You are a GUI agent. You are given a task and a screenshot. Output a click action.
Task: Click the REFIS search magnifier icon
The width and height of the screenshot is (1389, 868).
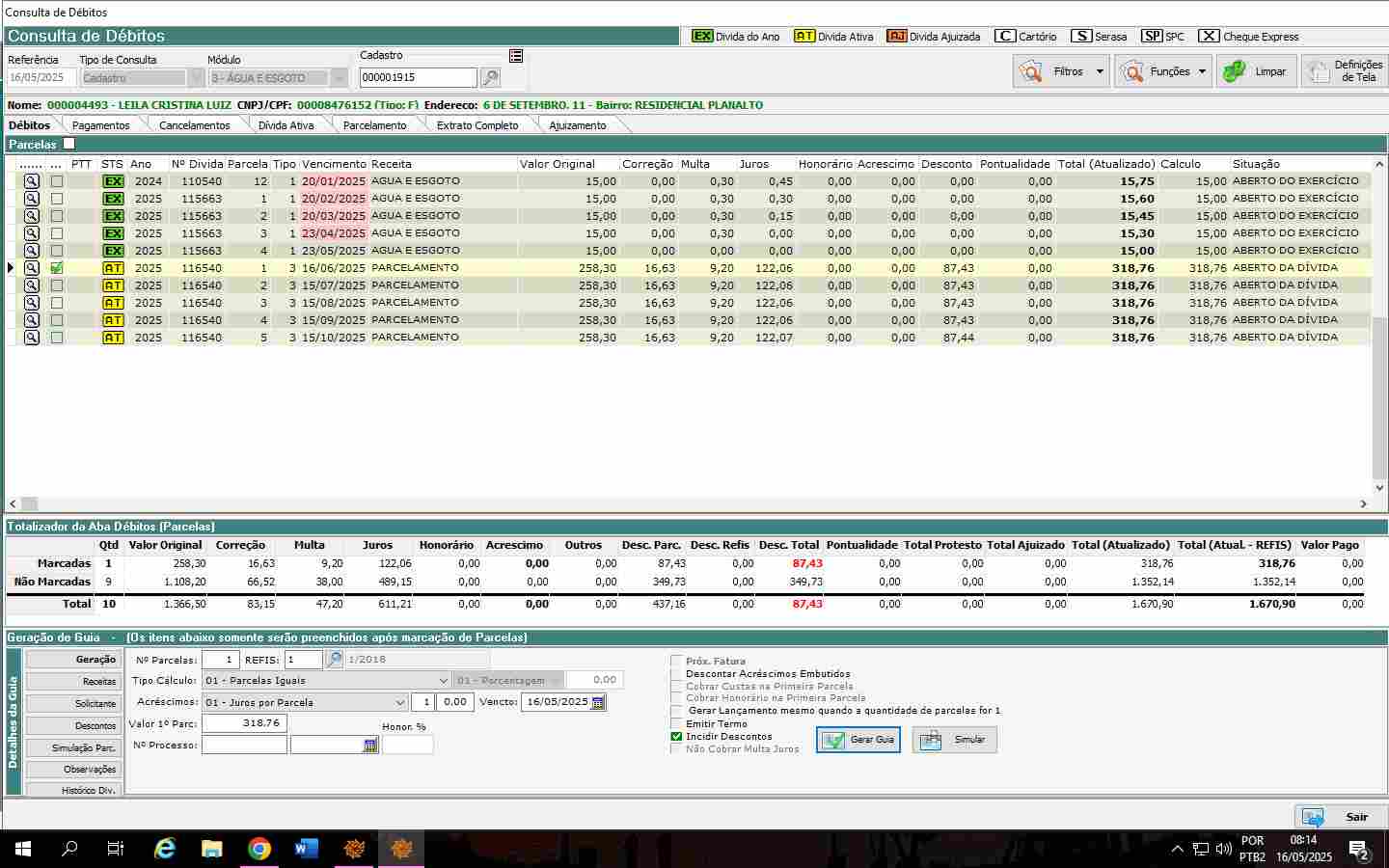(334, 660)
